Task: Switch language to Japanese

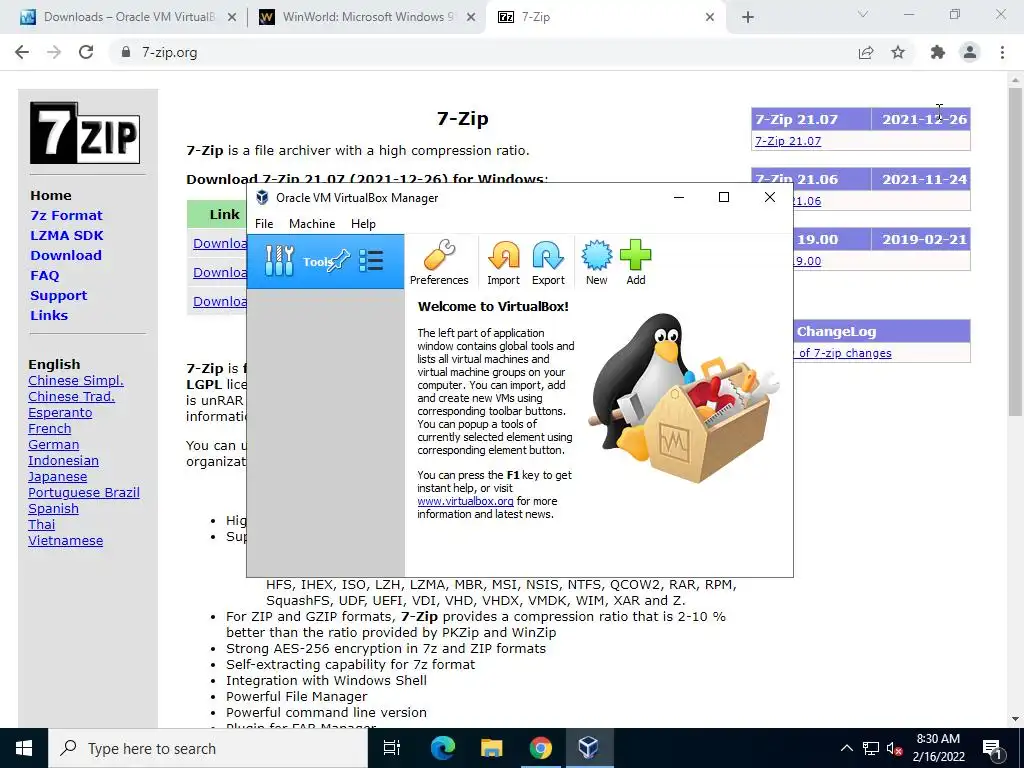Action: 57,477
